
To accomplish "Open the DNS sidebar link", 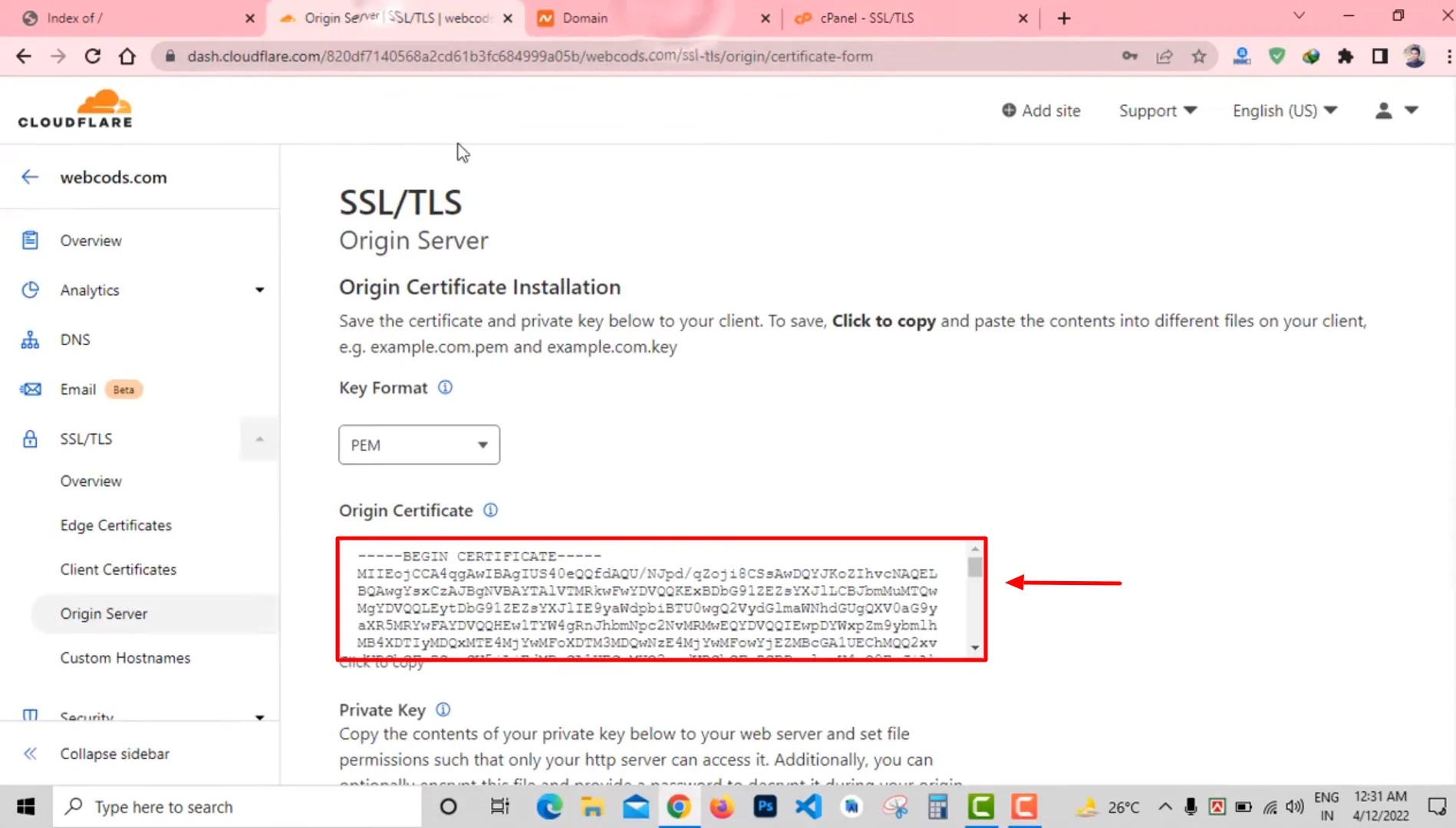I will point(75,340).
